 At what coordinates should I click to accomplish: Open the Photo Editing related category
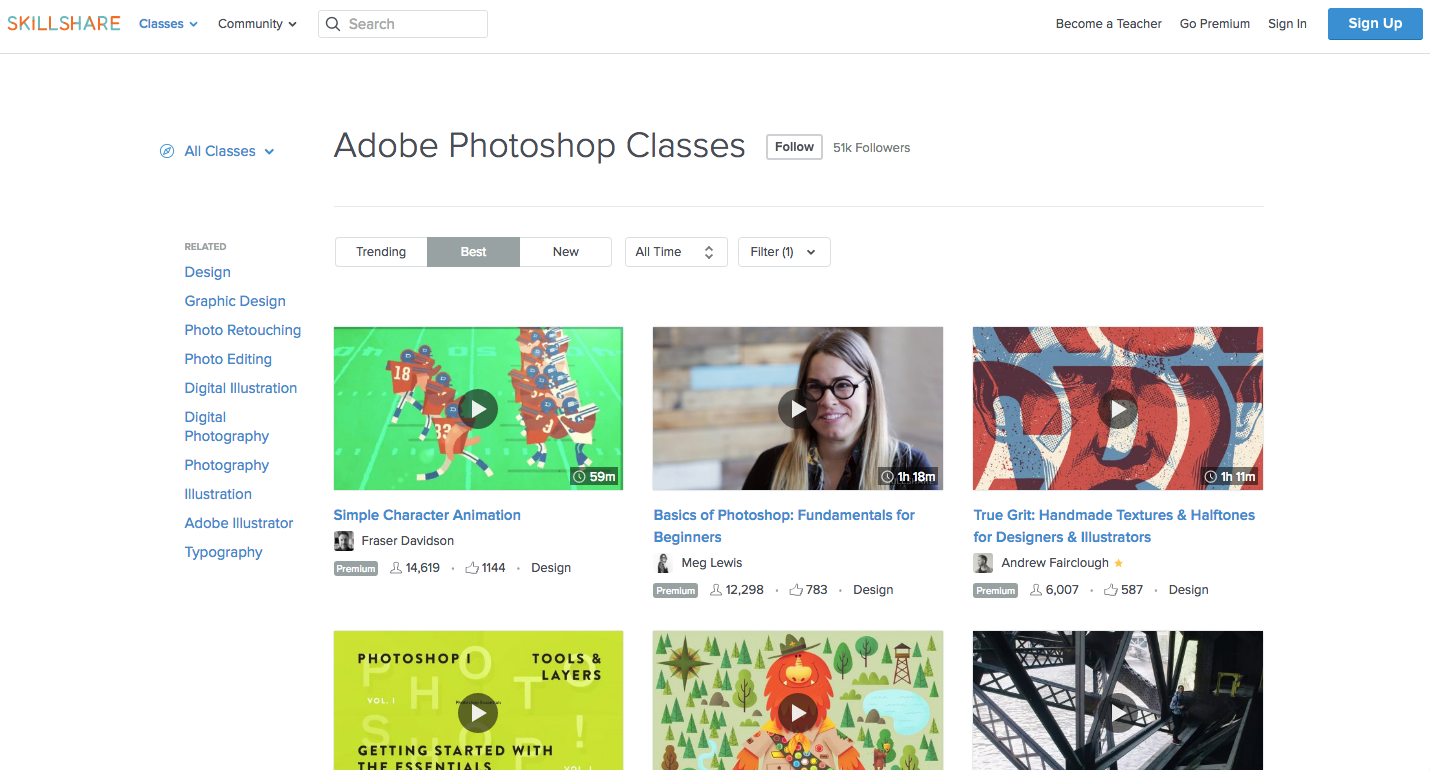228,359
